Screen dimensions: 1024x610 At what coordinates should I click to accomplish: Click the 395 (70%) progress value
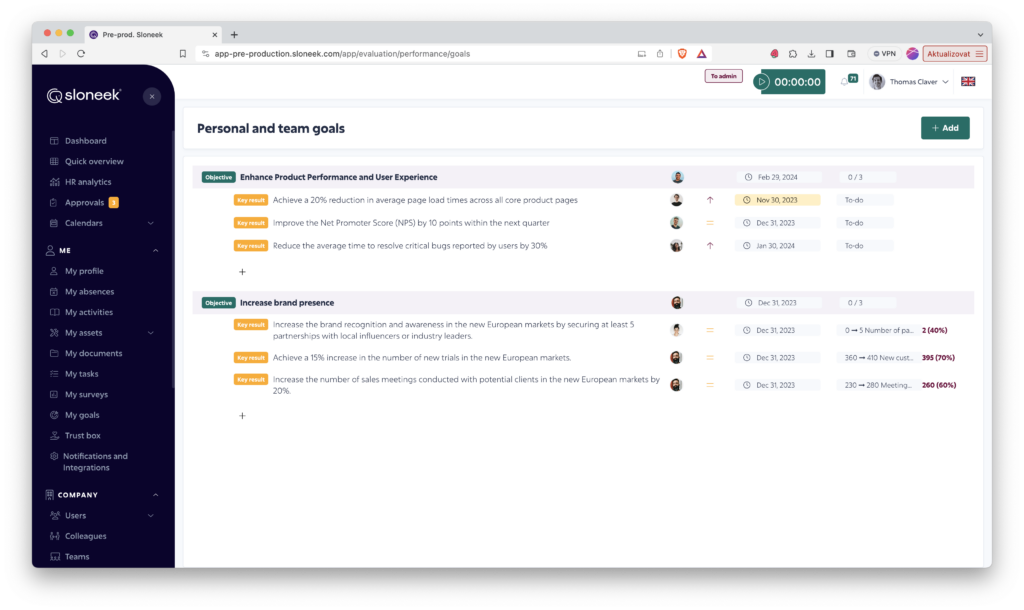coord(938,357)
